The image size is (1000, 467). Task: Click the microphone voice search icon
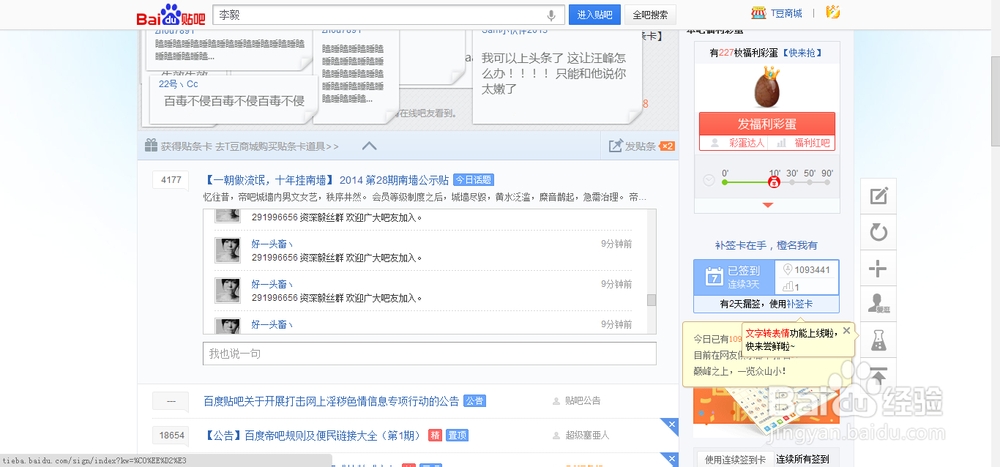(x=551, y=15)
